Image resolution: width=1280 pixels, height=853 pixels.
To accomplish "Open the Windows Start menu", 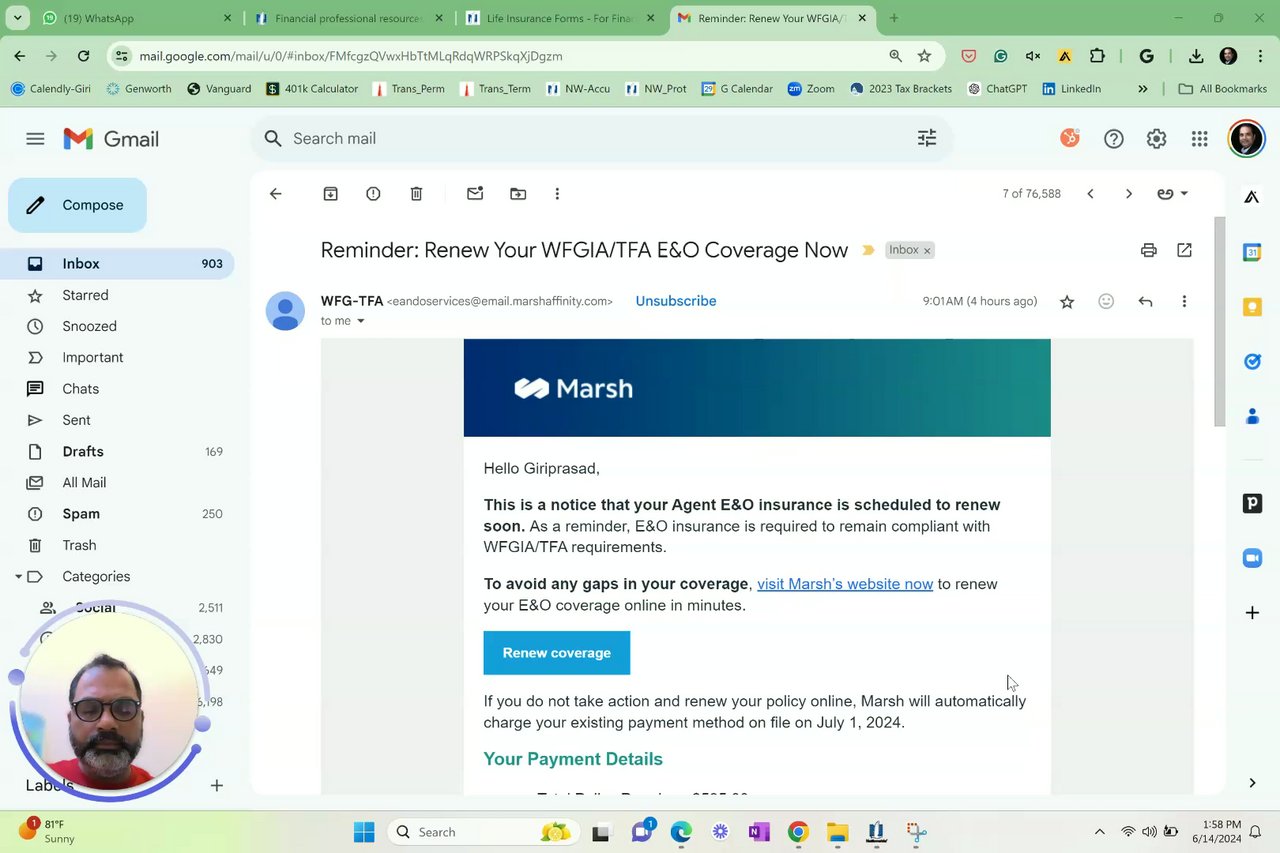I will coord(364,832).
